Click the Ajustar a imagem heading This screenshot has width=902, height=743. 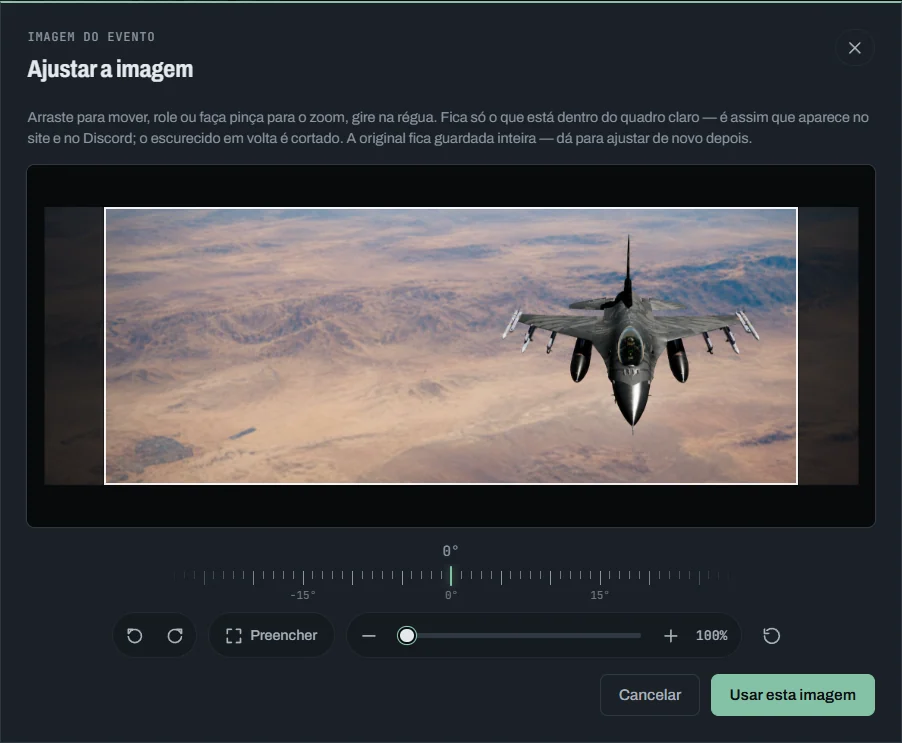click(x=110, y=69)
